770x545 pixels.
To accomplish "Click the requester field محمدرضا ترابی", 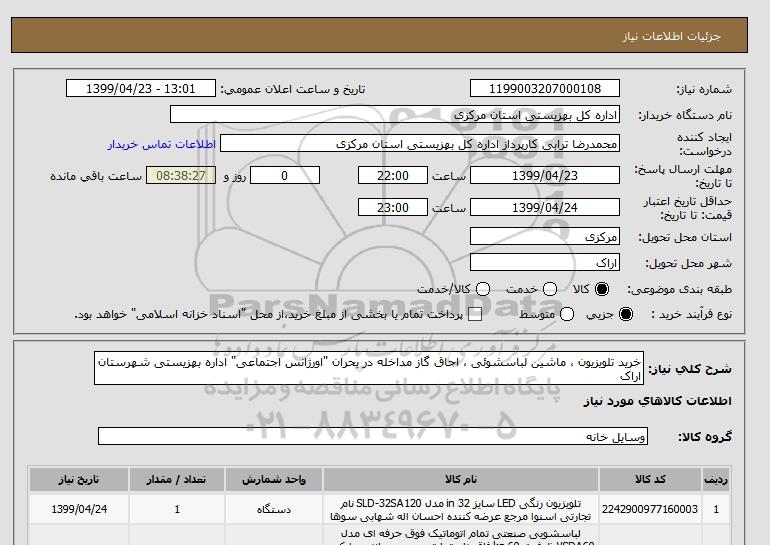I will pyautogui.click(x=420, y=144).
